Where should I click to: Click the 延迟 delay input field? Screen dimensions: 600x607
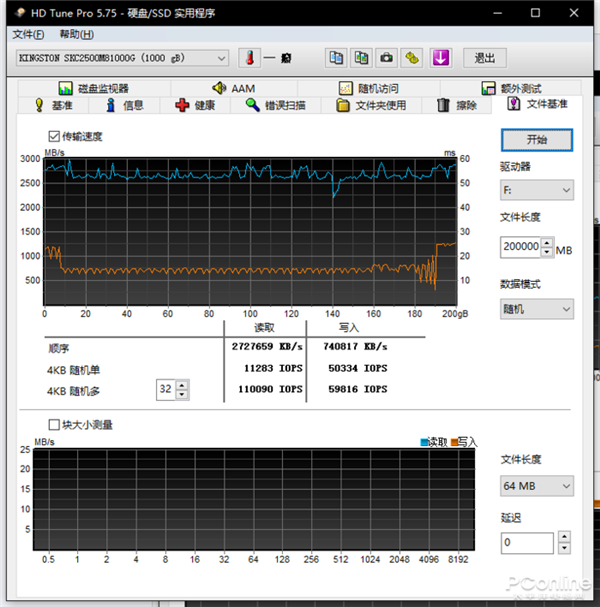[526, 543]
